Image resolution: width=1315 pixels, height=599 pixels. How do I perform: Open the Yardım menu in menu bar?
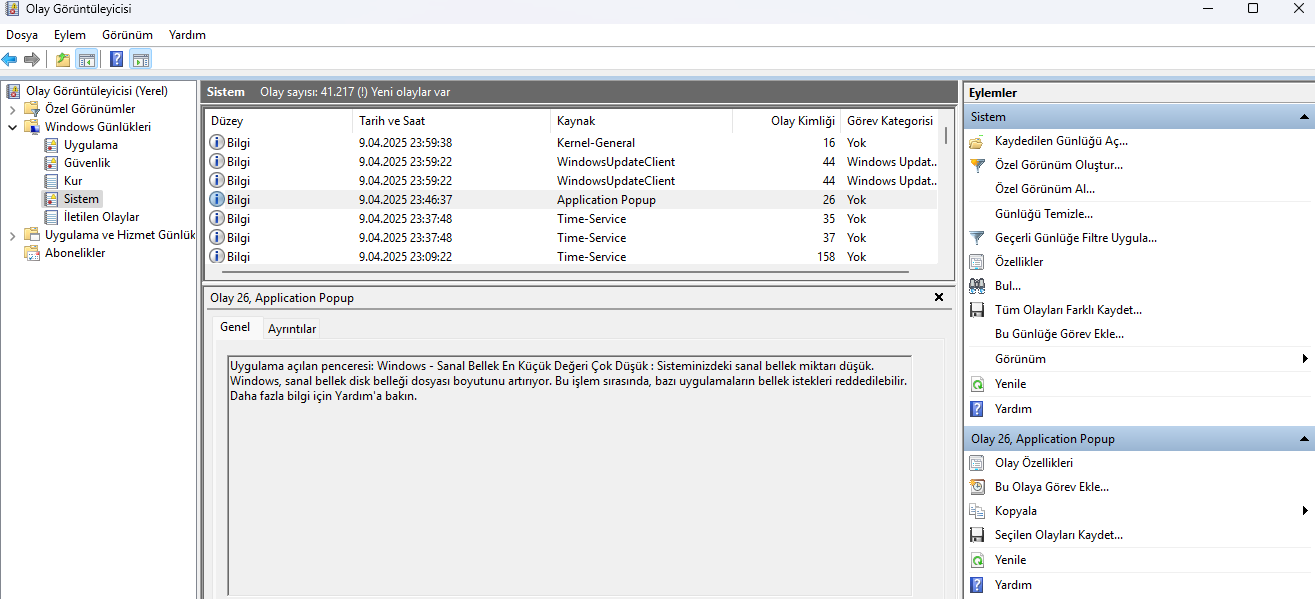(187, 35)
